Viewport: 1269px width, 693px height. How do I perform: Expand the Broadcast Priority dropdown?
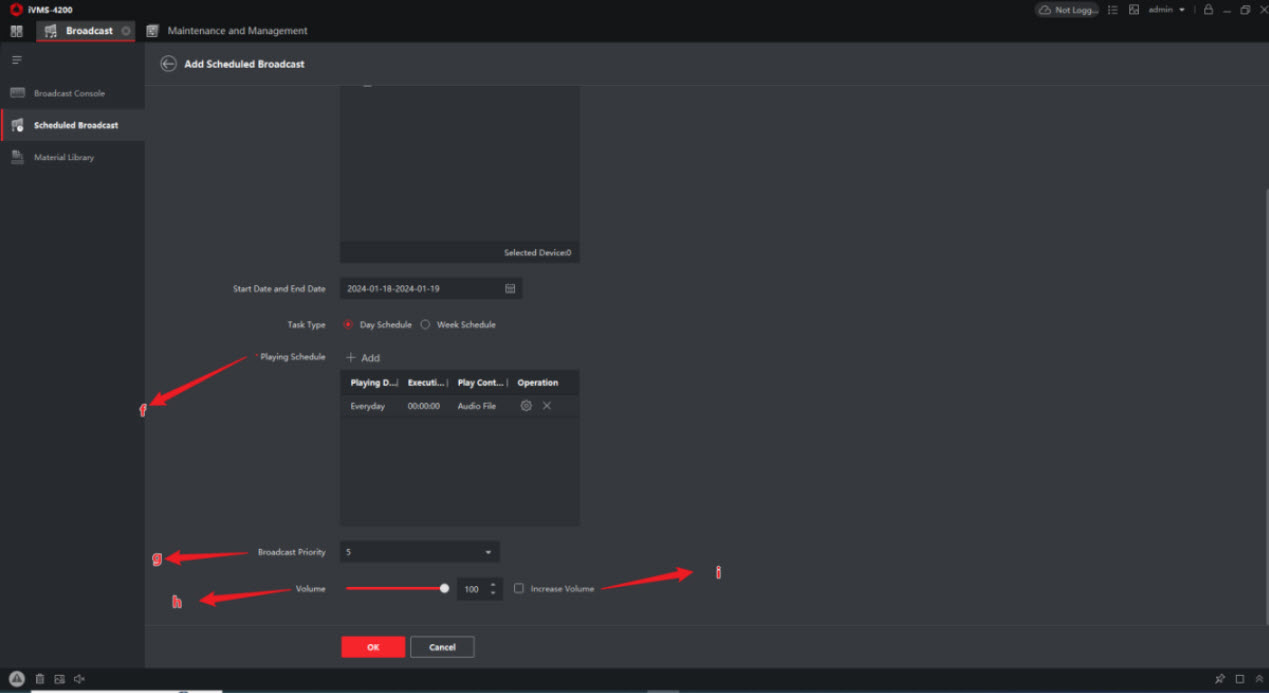[488, 552]
